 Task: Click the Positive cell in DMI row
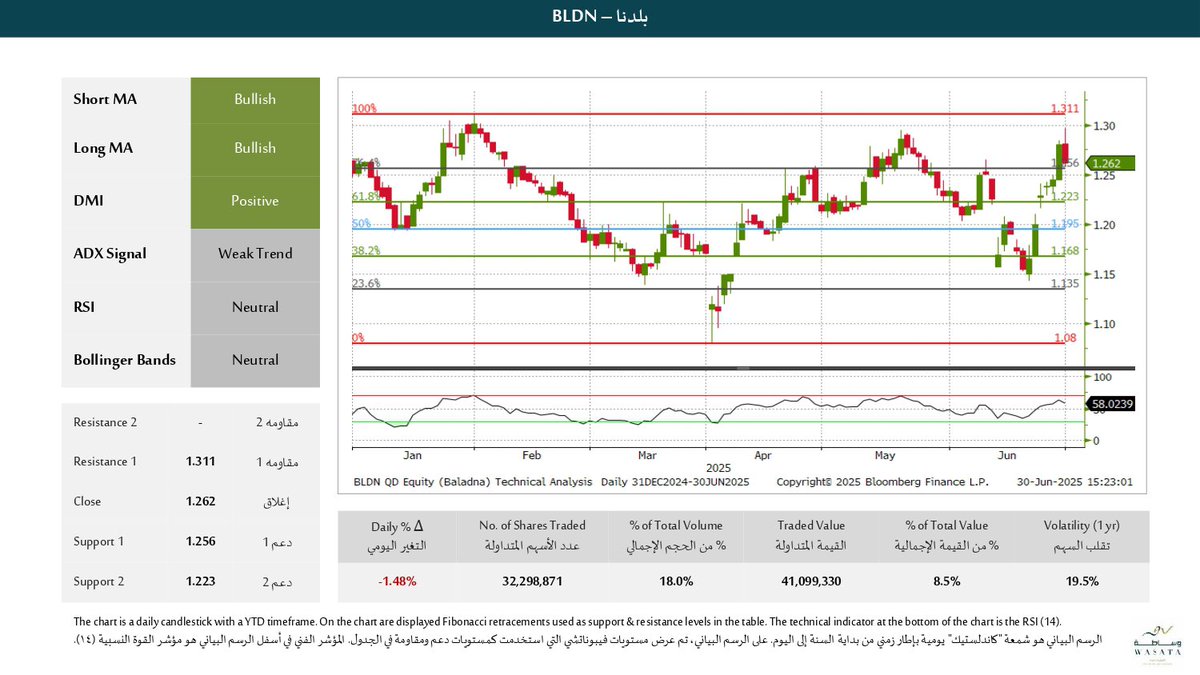pos(255,201)
